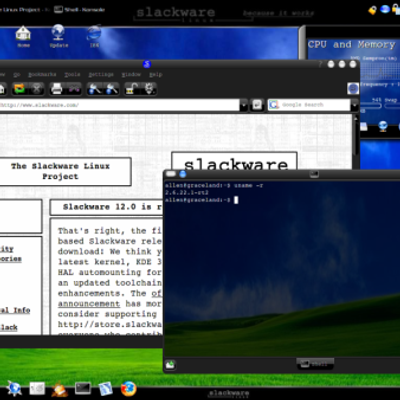Click the CPU usage graph in monitor widget
The width and height of the screenshot is (400, 400).
380,71
